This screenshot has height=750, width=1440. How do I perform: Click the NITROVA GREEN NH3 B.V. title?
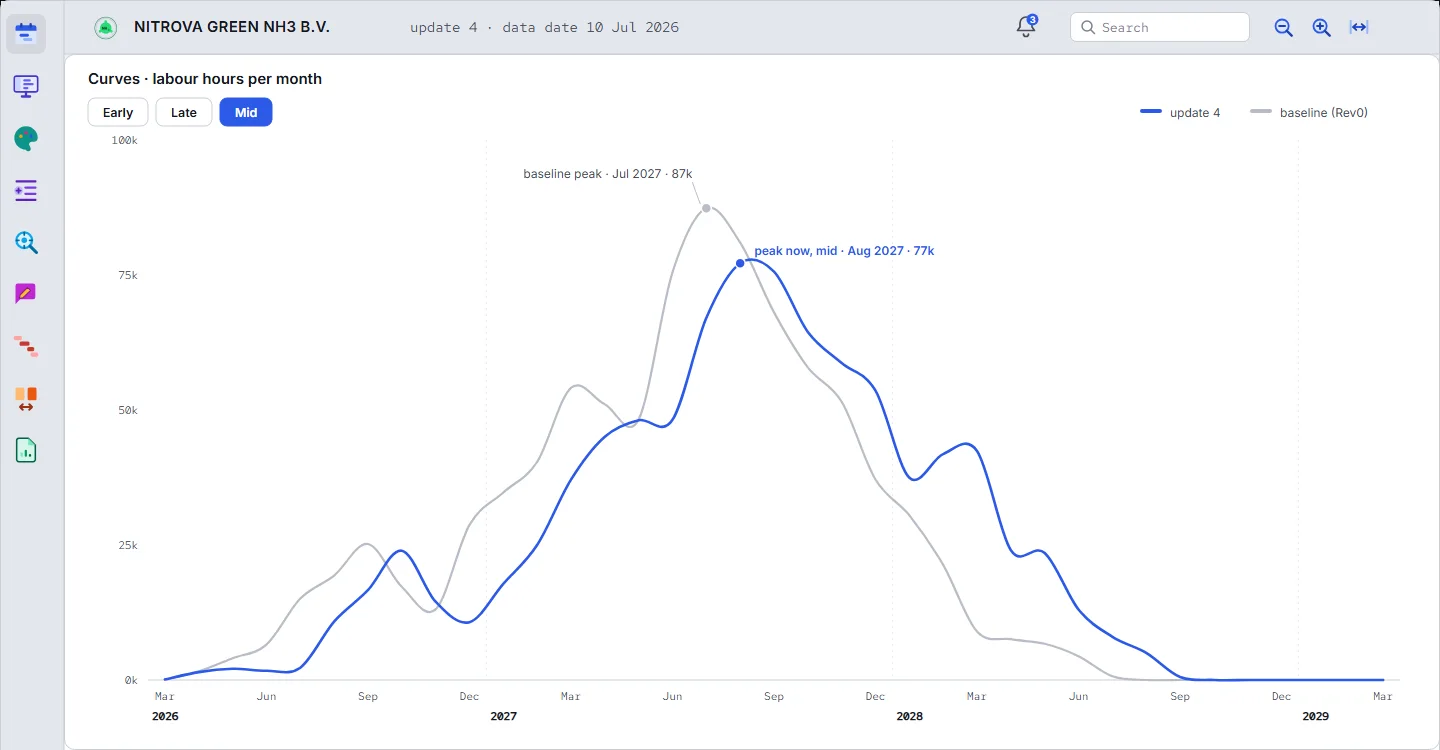[232, 27]
